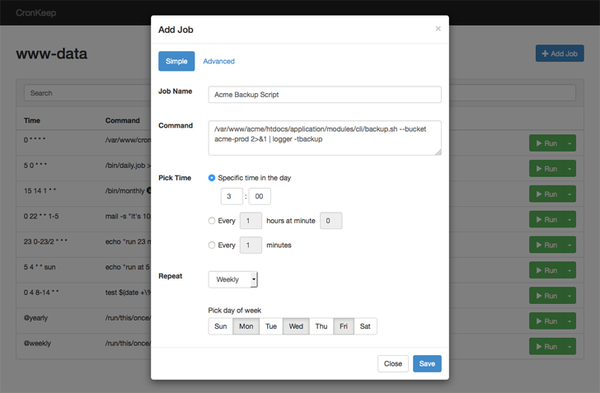Edit the Job Name field
This screenshot has width=600, height=393.
(324, 95)
